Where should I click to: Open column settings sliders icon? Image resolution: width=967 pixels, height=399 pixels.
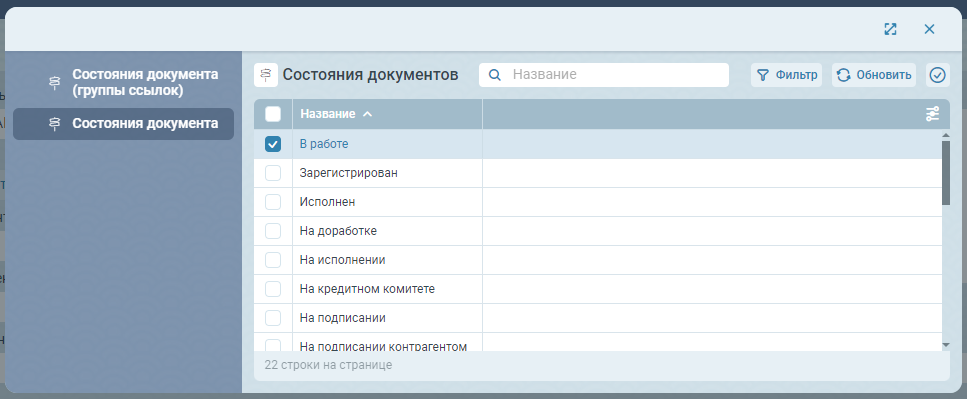932,114
